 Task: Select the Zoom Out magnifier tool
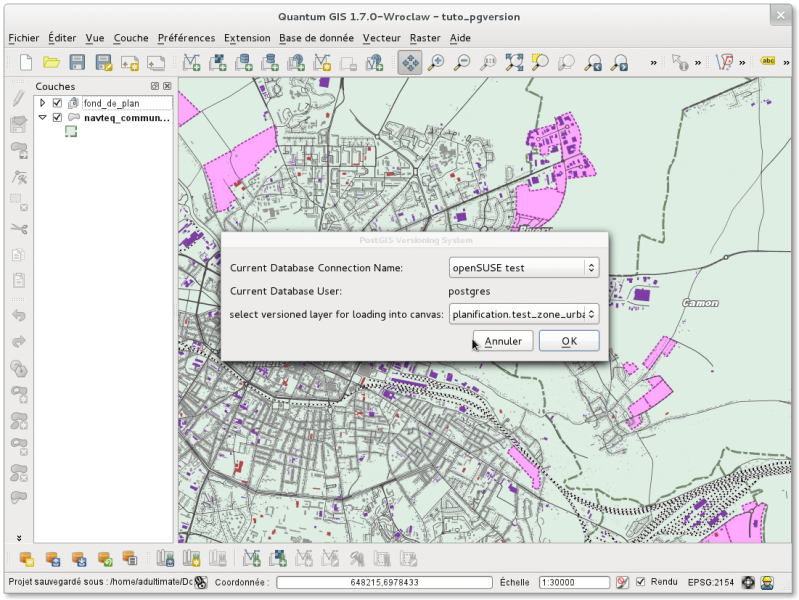pyautogui.click(x=462, y=63)
